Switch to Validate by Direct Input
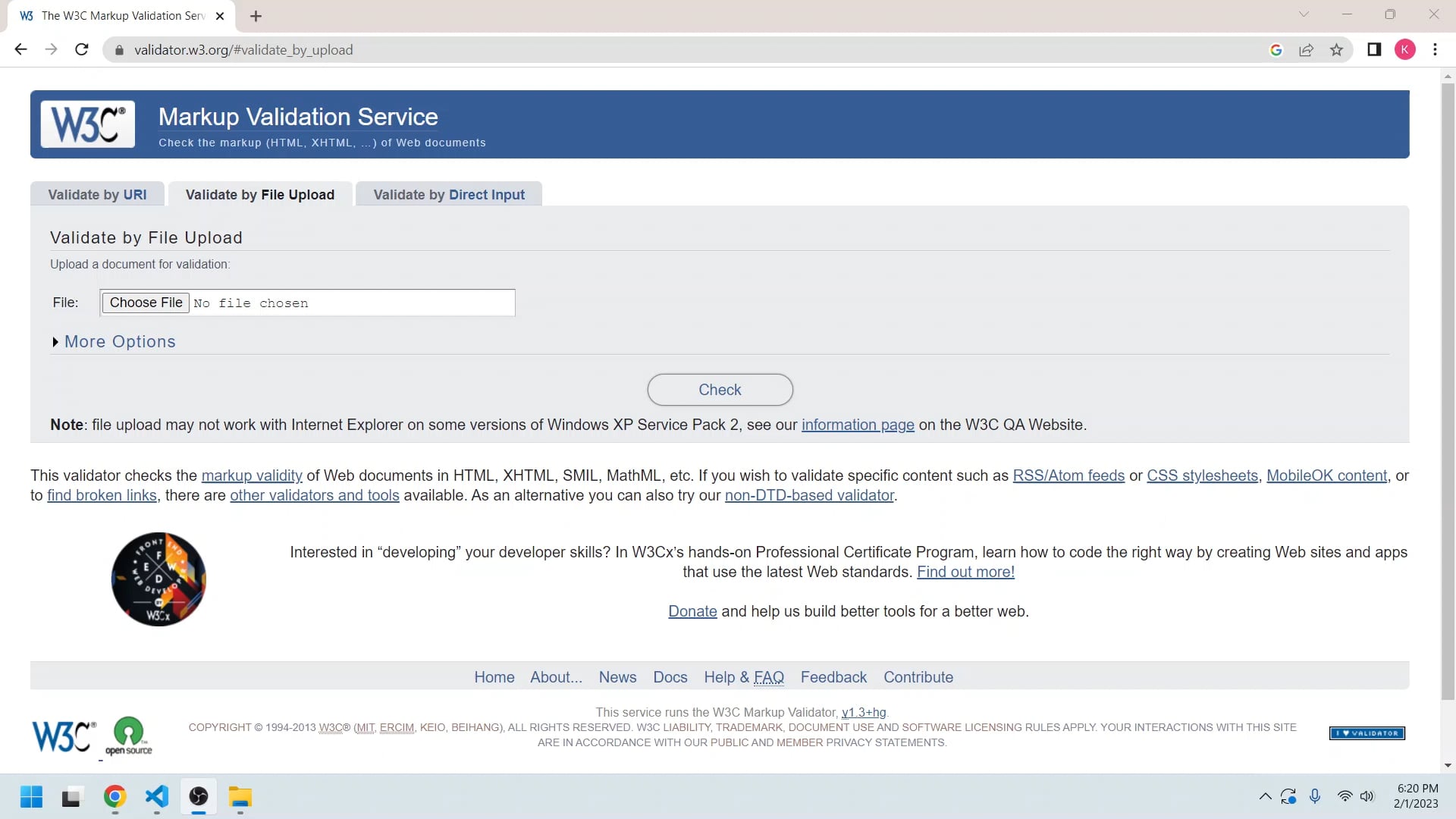 pos(448,194)
